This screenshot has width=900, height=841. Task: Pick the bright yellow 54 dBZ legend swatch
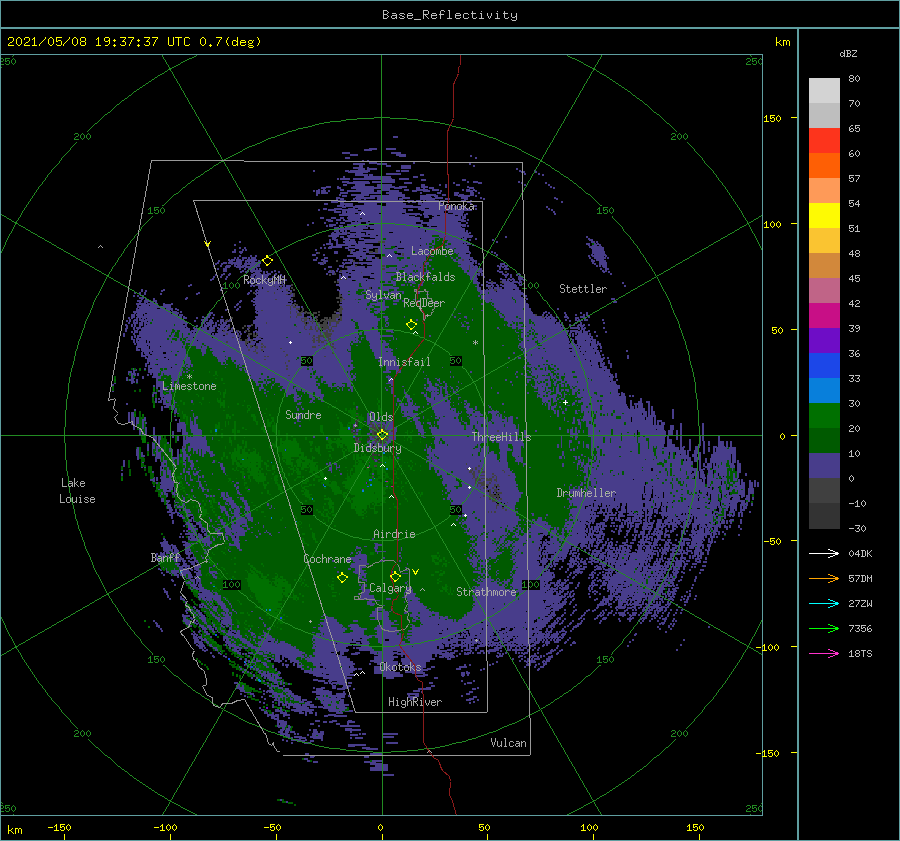824,215
